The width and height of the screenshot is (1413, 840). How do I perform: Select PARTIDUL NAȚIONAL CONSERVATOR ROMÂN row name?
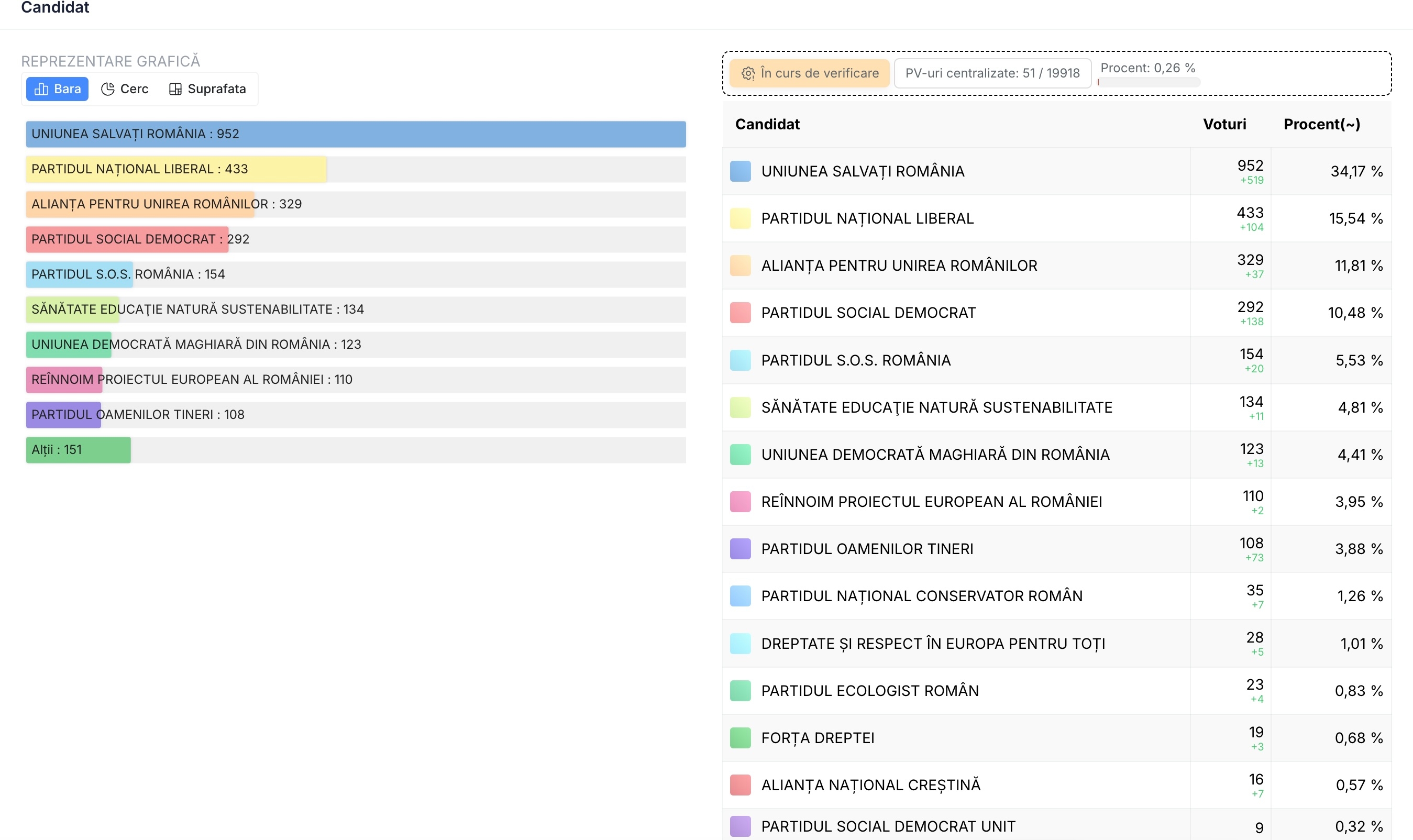pyautogui.click(x=922, y=596)
